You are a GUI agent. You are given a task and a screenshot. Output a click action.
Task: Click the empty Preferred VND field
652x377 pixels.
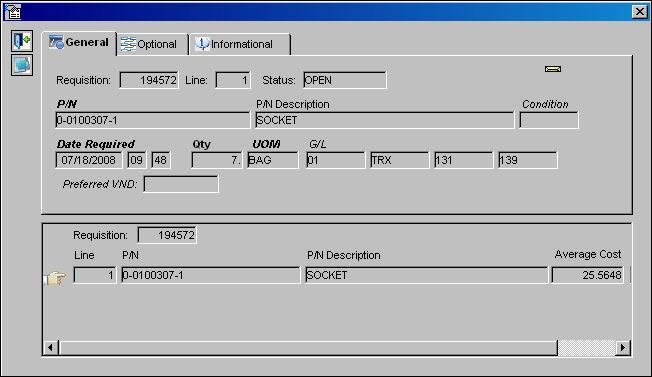point(181,184)
